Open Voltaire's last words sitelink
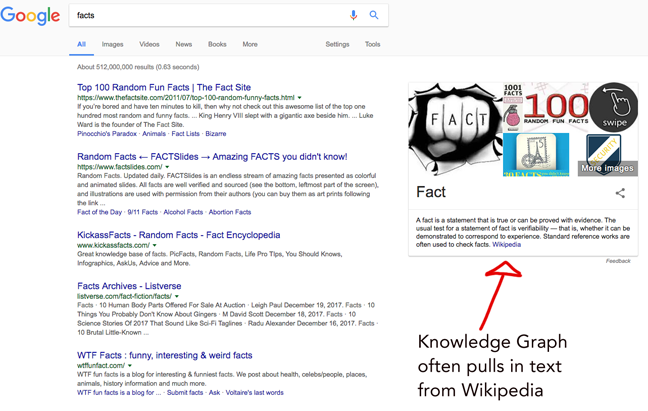 pyautogui.click(x=255, y=393)
